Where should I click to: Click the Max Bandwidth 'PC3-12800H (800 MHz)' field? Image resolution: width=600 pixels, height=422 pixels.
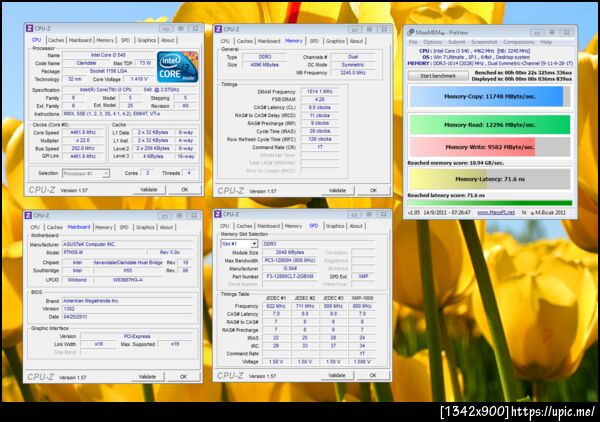point(290,261)
